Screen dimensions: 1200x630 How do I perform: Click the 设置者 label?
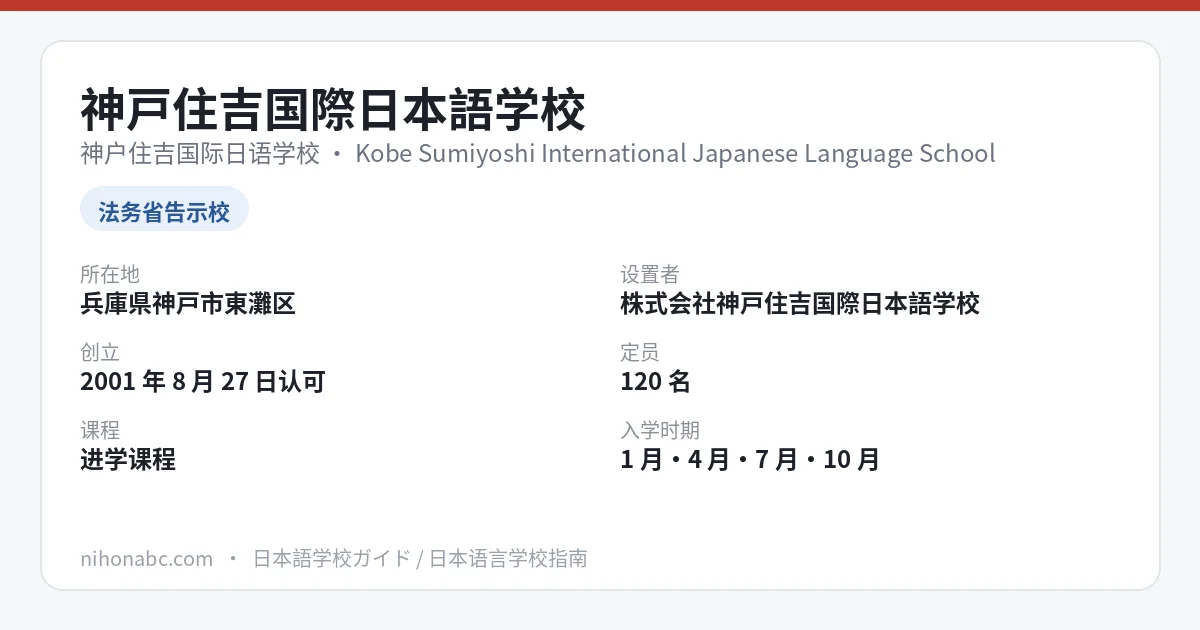(650, 274)
